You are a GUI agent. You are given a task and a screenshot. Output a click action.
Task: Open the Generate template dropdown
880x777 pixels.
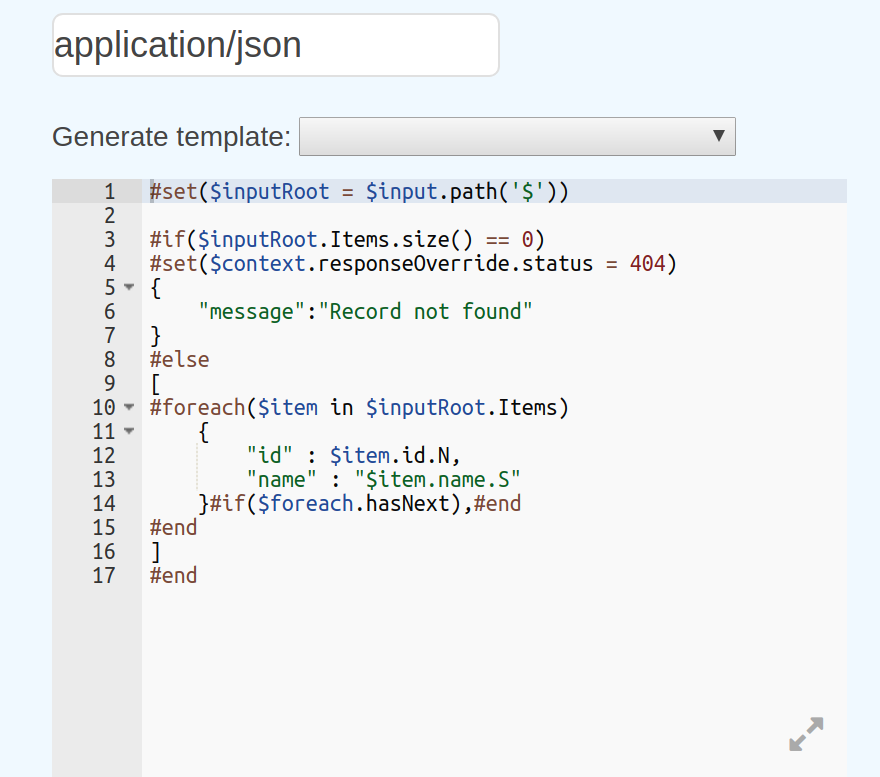pyautogui.click(x=517, y=136)
